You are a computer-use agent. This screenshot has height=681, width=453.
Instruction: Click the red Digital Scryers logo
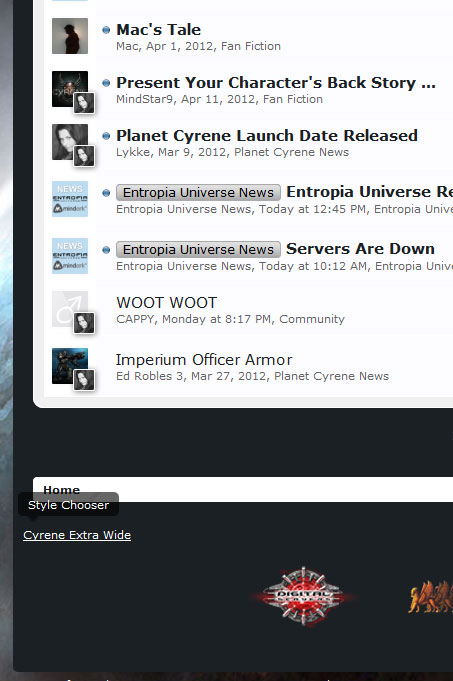pyautogui.click(x=303, y=596)
